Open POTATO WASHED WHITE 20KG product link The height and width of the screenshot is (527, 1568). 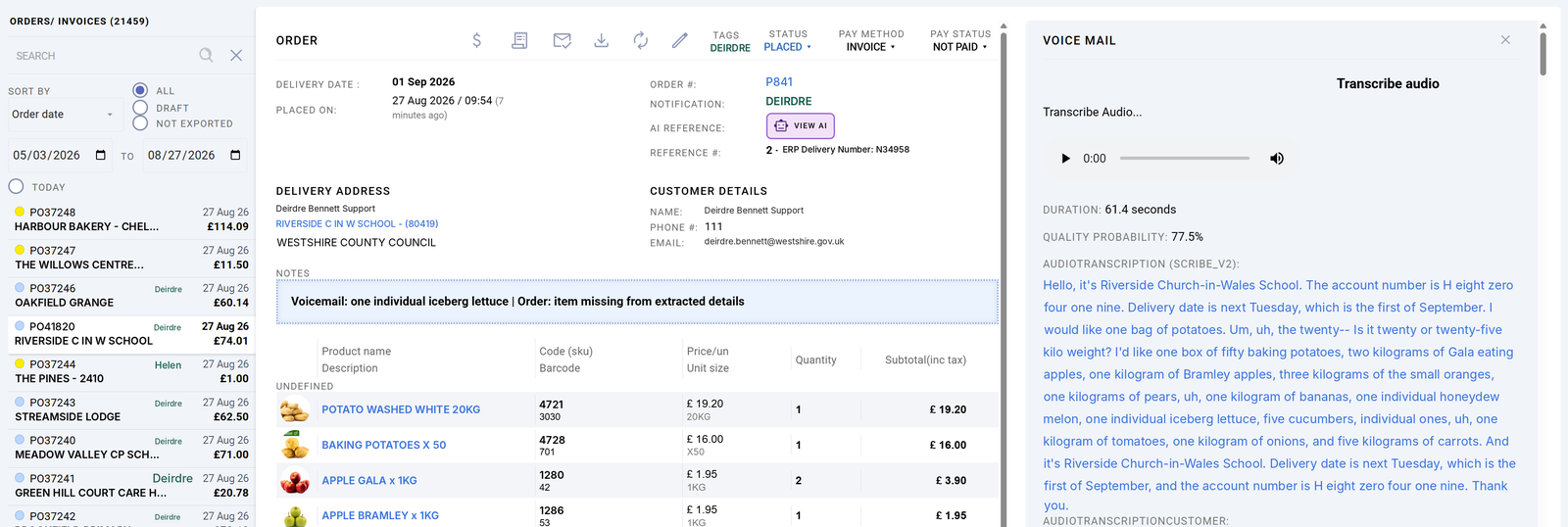click(401, 409)
